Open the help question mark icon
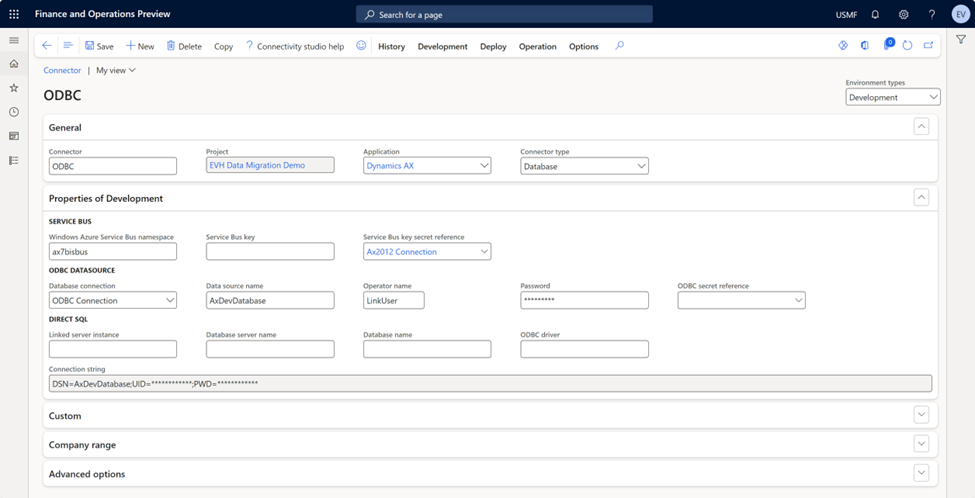This screenshot has width=975, height=498. (x=931, y=14)
